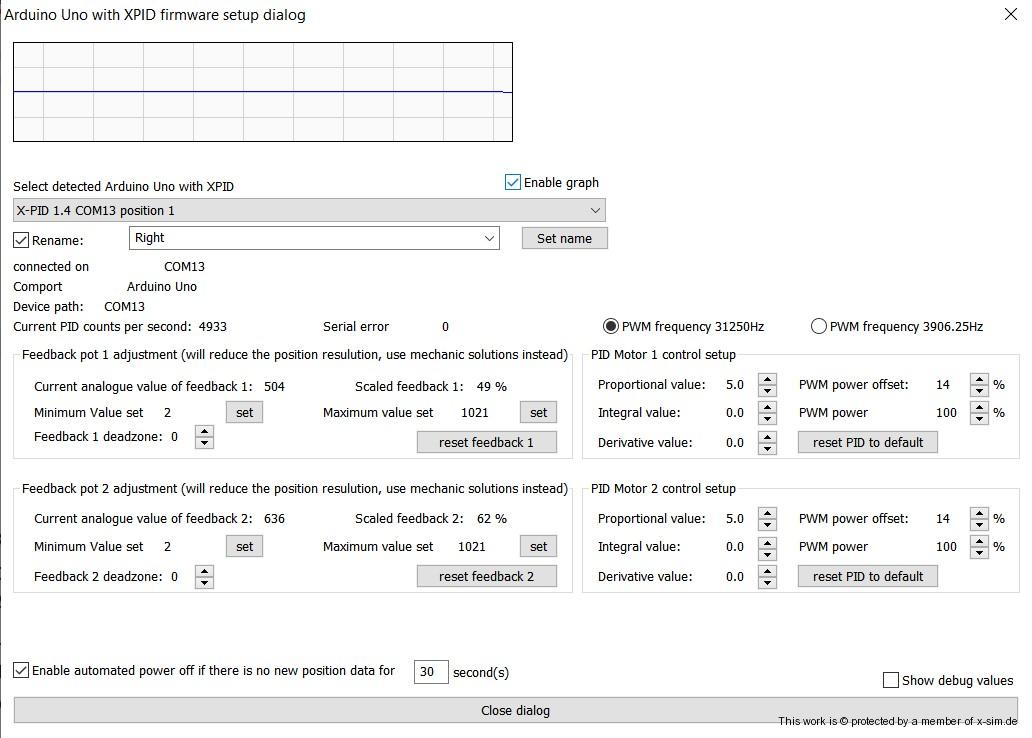Increase Feedback 1 deadzone with up arrow
Viewport: 1032px width, 738px height.
pos(204,431)
